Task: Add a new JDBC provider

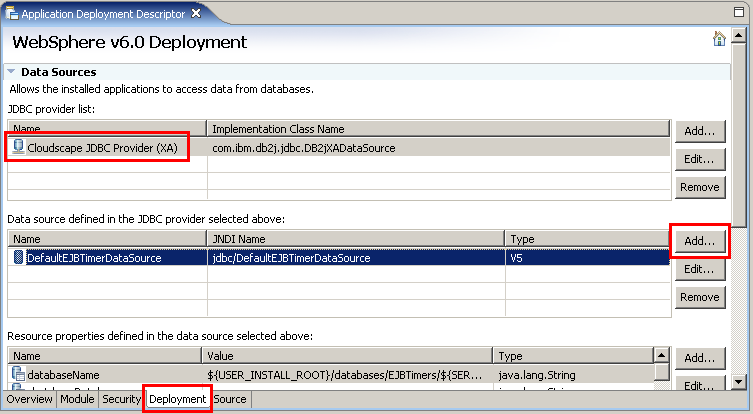Action: (700, 131)
